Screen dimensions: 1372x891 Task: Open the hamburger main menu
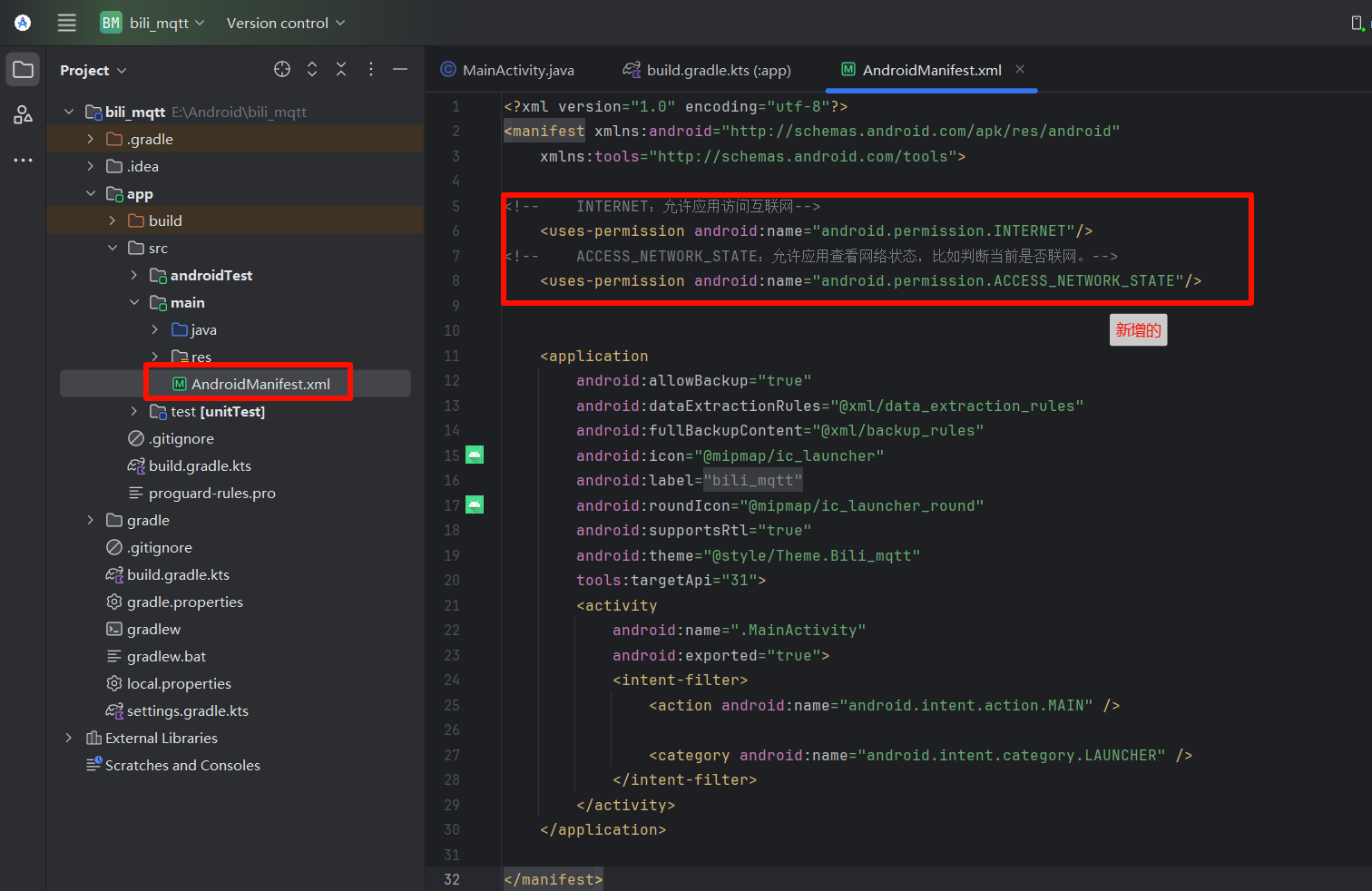(67, 23)
